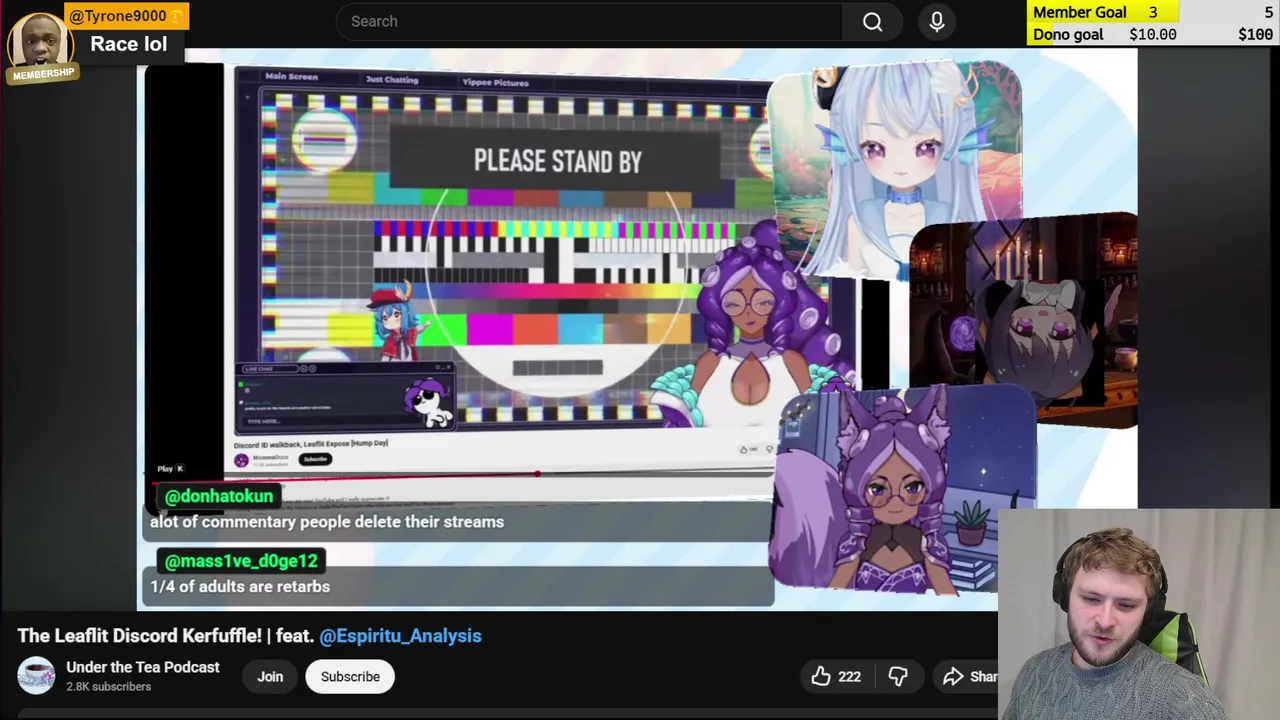Click the small red Subscribe button in embedded video
Screen dimensions: 1280x720
pyautogui.click(x=315, y=459)
